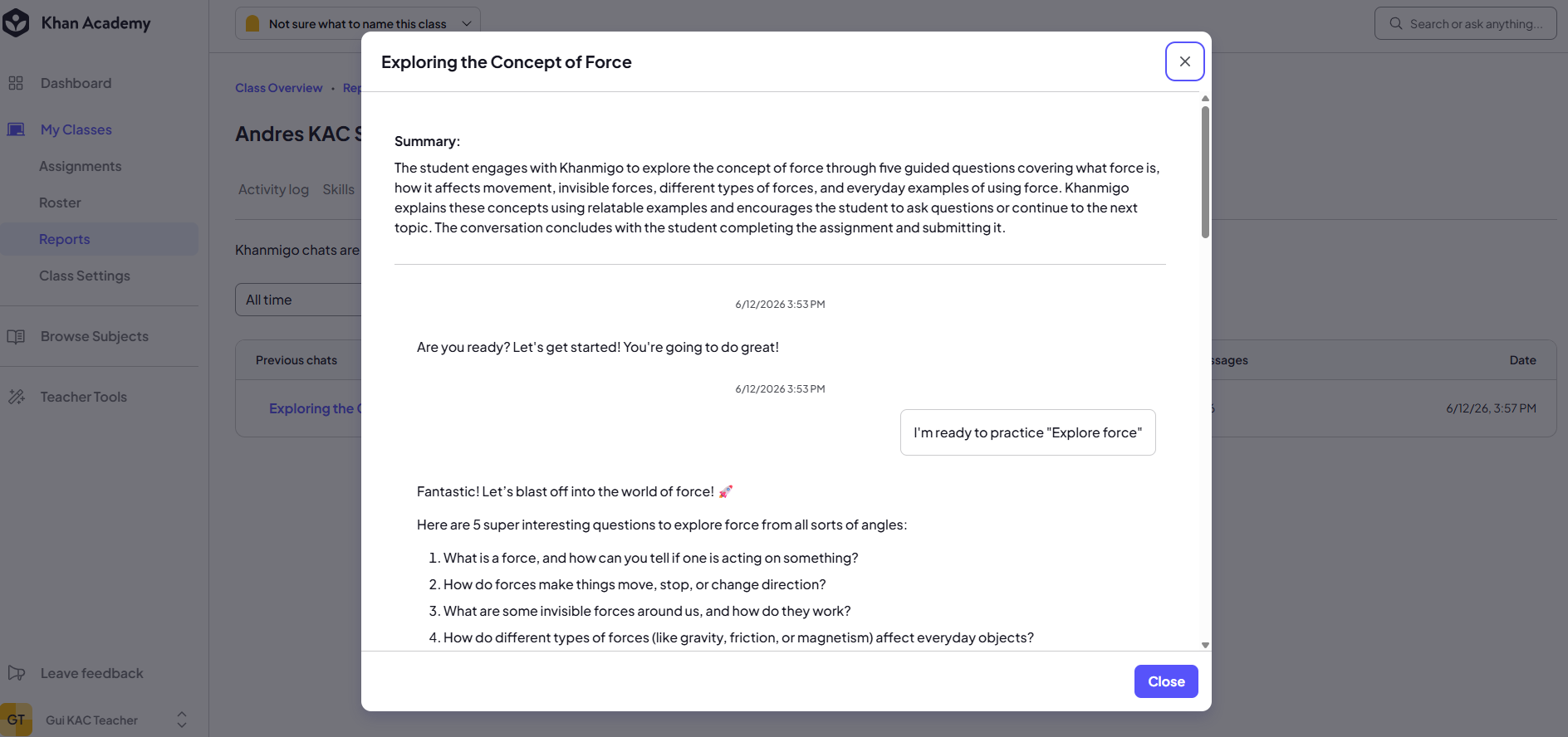The height and width of the screenshot is (737, 1568).
Task: Click the purple Close button
Action: 1166,681
